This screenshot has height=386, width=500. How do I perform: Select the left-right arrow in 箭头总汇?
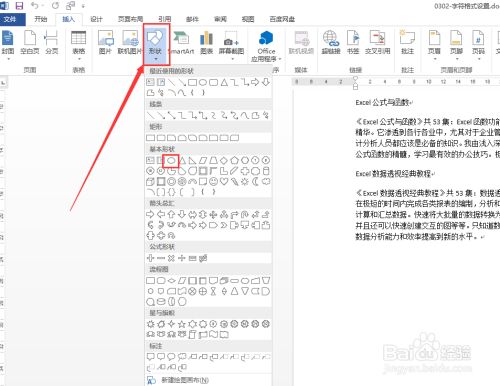(x=192, y=214)
